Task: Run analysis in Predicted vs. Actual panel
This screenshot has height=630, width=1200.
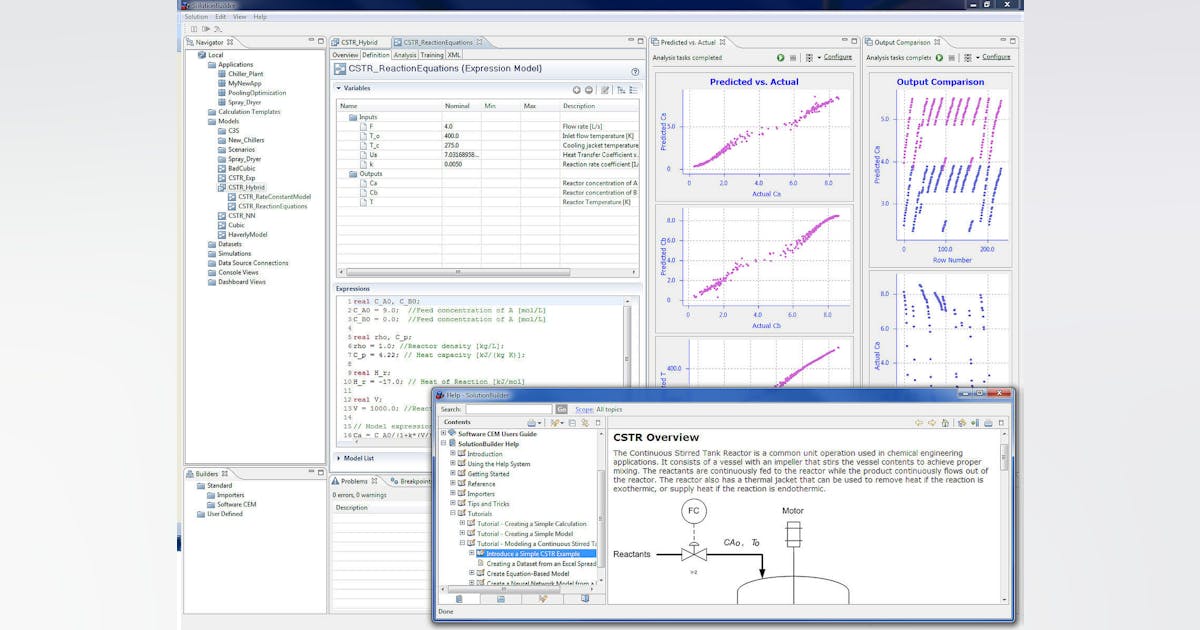Action: click(781, 58)
